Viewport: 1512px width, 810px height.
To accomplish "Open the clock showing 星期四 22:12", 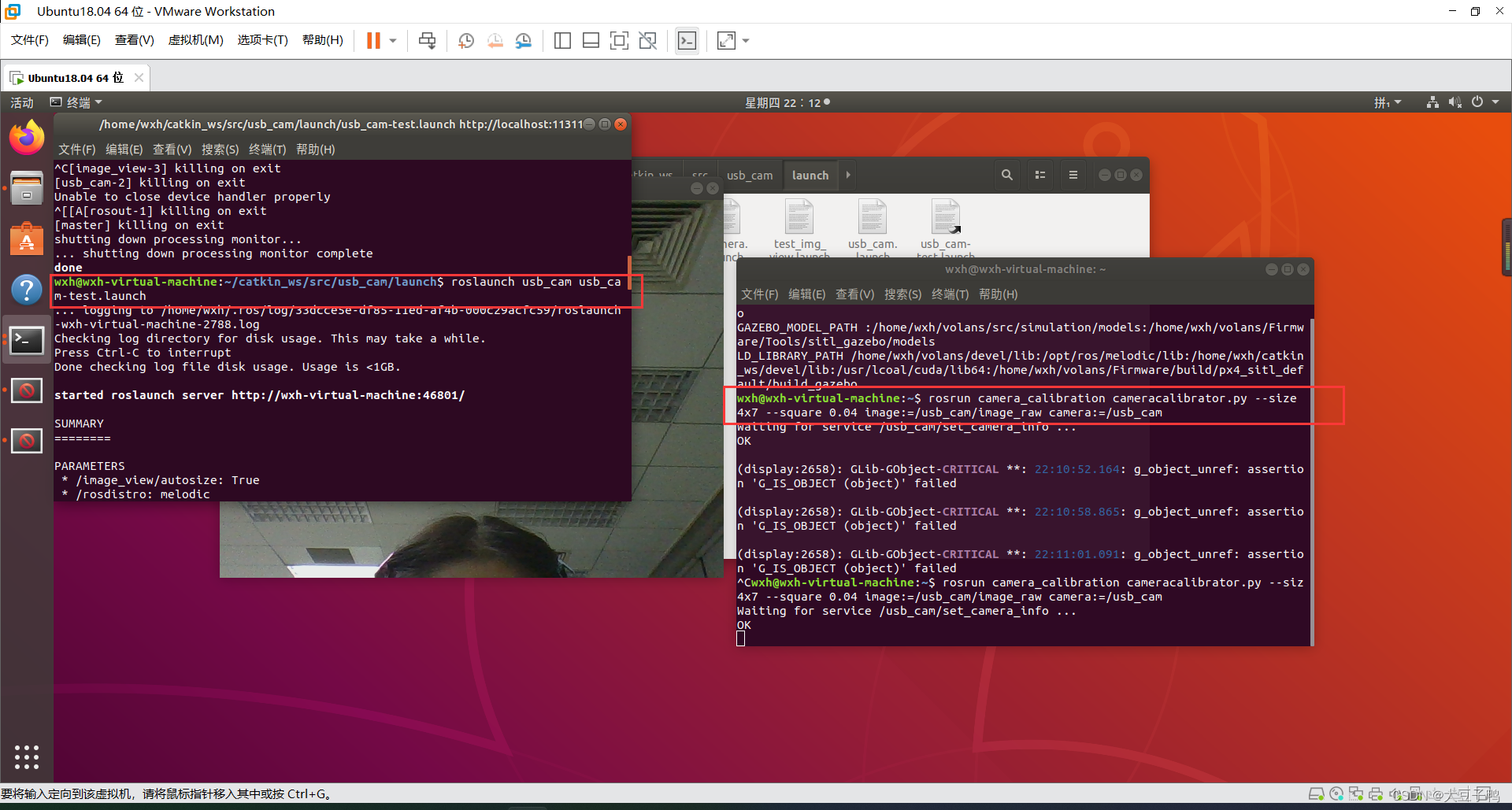I will click(787, 102).
